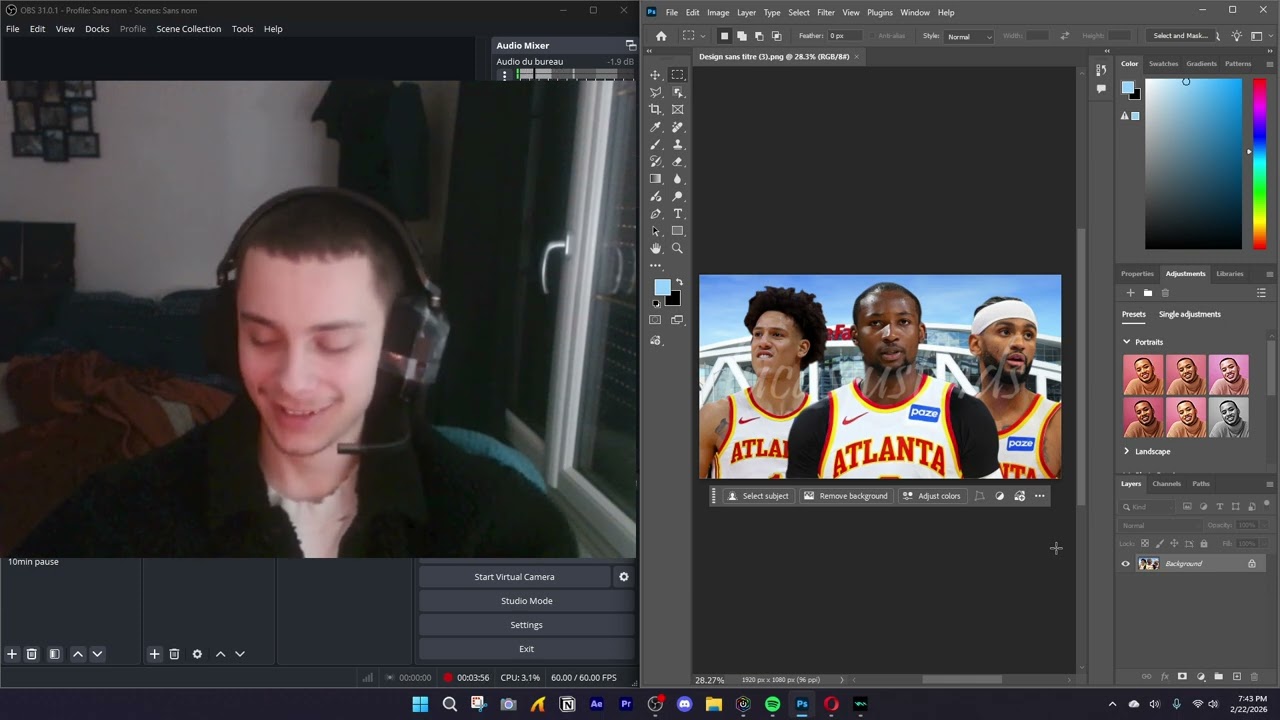Screen dimensions: 1280x720
Task: Open the Docks menu in OBS
Action: [97, 29]
